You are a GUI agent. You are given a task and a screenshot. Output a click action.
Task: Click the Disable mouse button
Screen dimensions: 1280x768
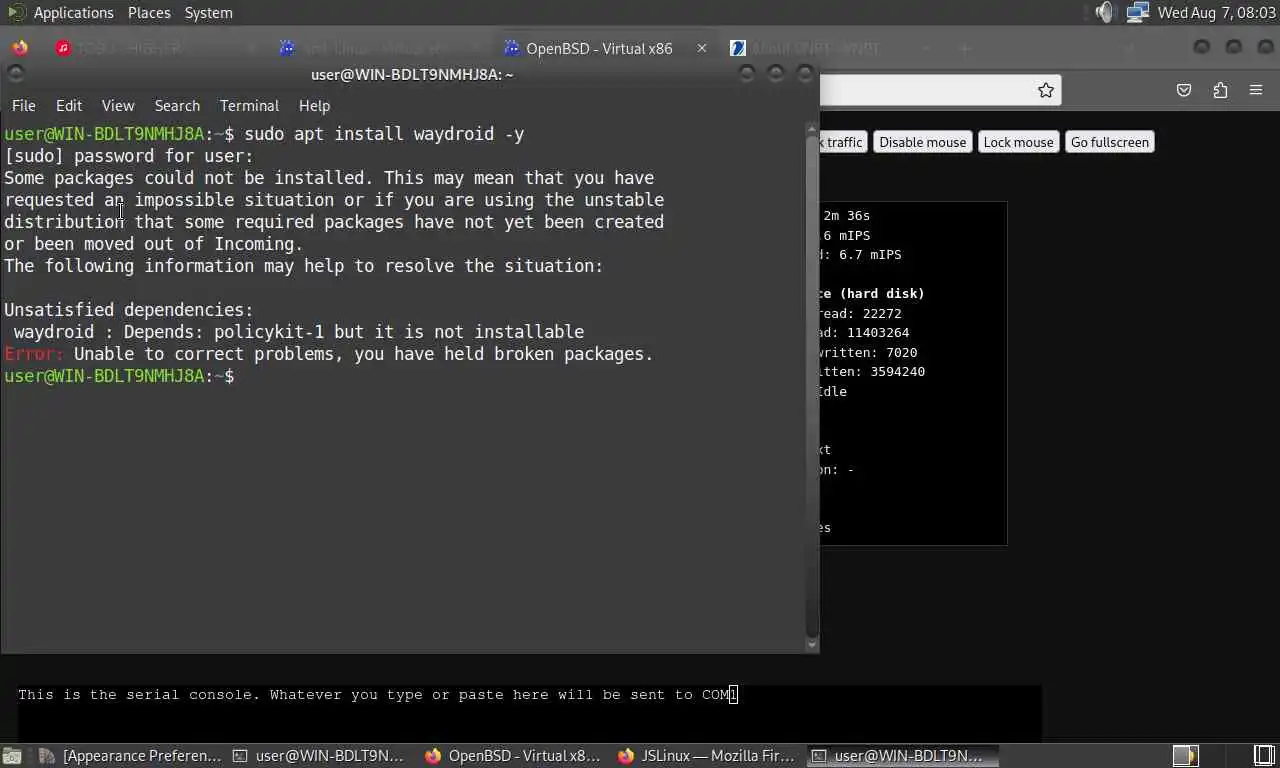click(x=922, y=142)
